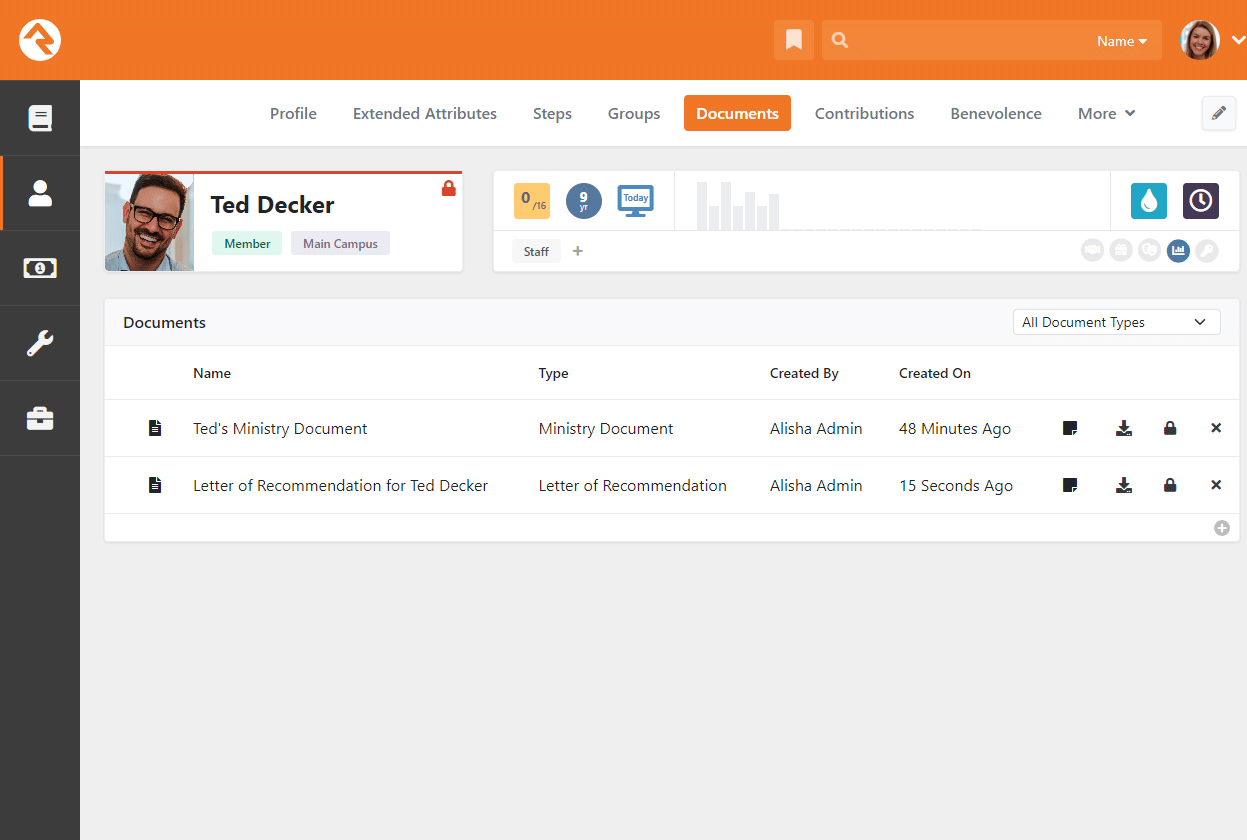Open Letter of Recommendation for Ted Decker name
The width and height of the screenshot is (1247, 840).
pos(340,485)
